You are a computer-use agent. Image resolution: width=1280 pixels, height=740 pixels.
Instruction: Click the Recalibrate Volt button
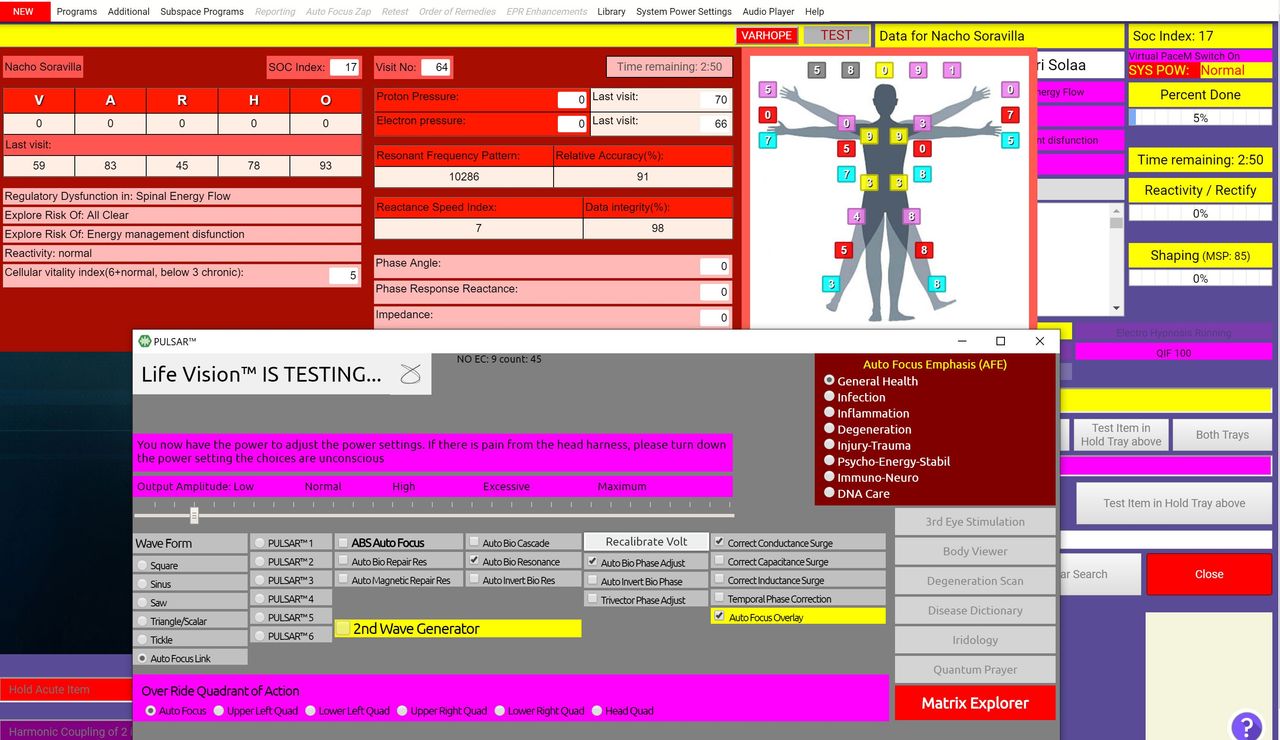[646, 541]
